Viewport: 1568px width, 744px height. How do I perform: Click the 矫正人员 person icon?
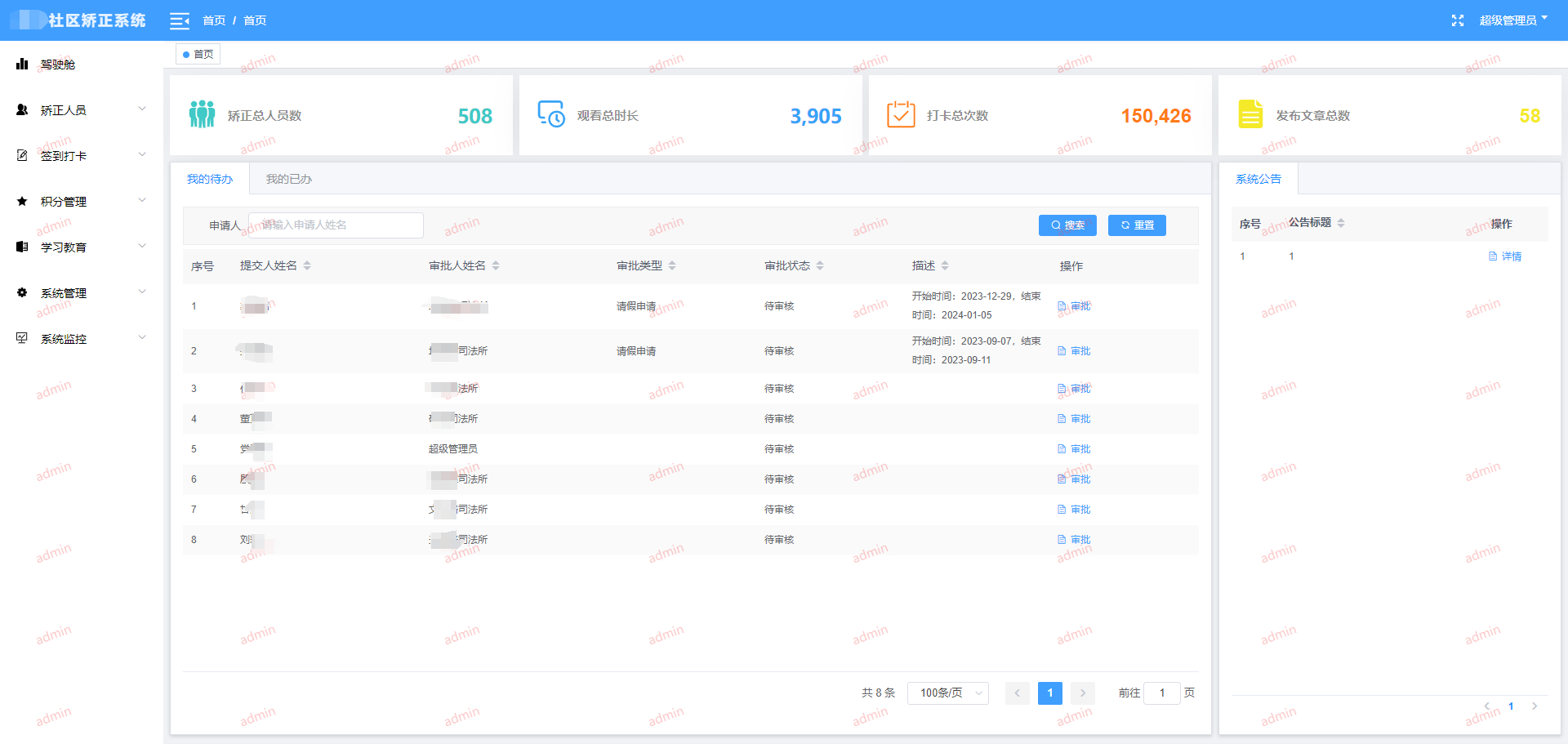22,109
